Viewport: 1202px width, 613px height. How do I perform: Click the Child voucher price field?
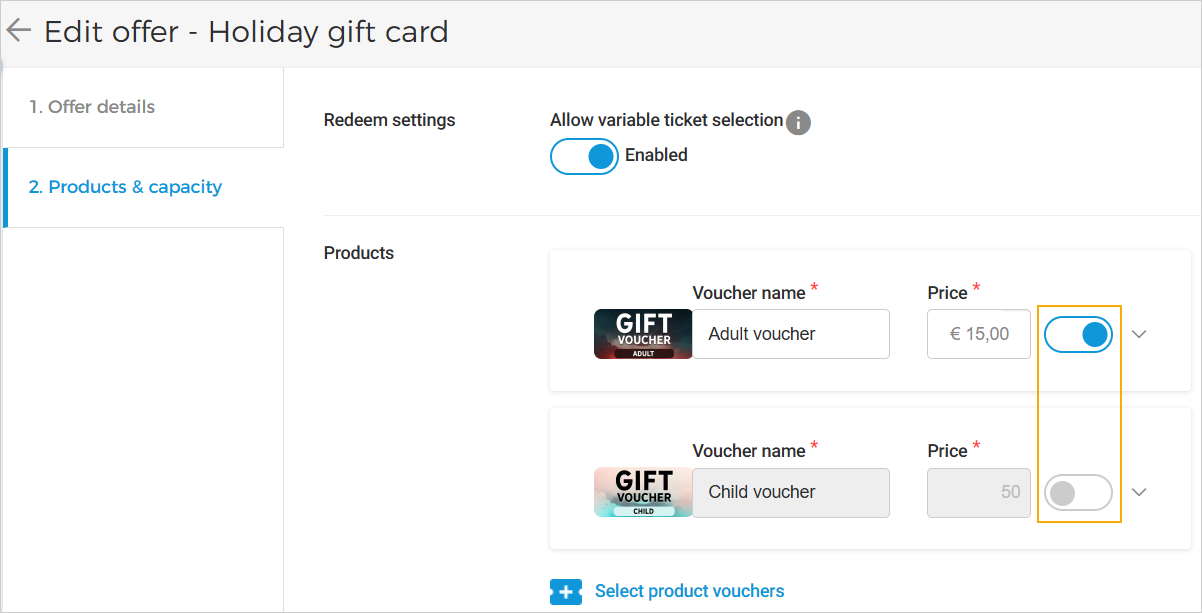coord(978,492)
